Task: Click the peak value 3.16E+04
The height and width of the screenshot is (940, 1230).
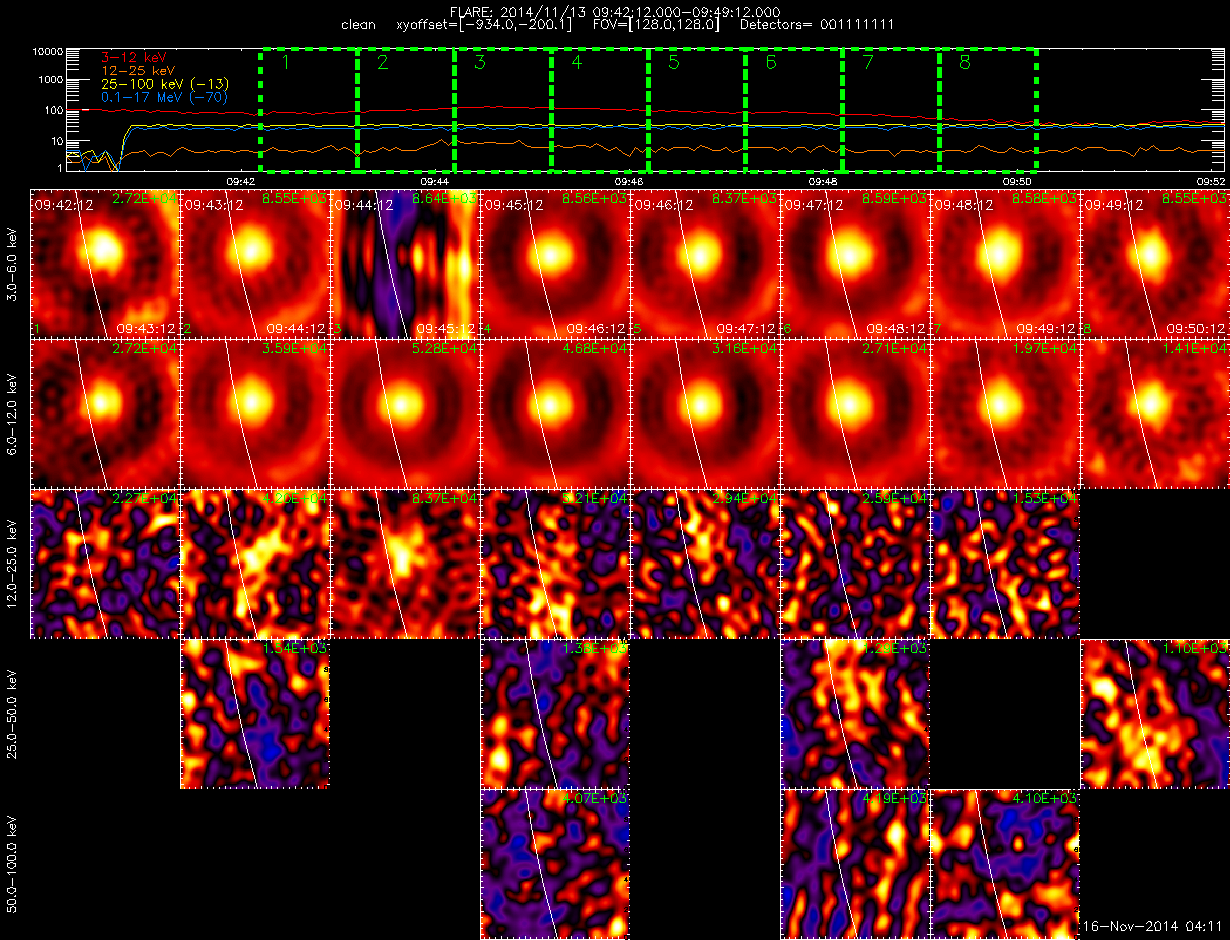Action: click(746, 349)
